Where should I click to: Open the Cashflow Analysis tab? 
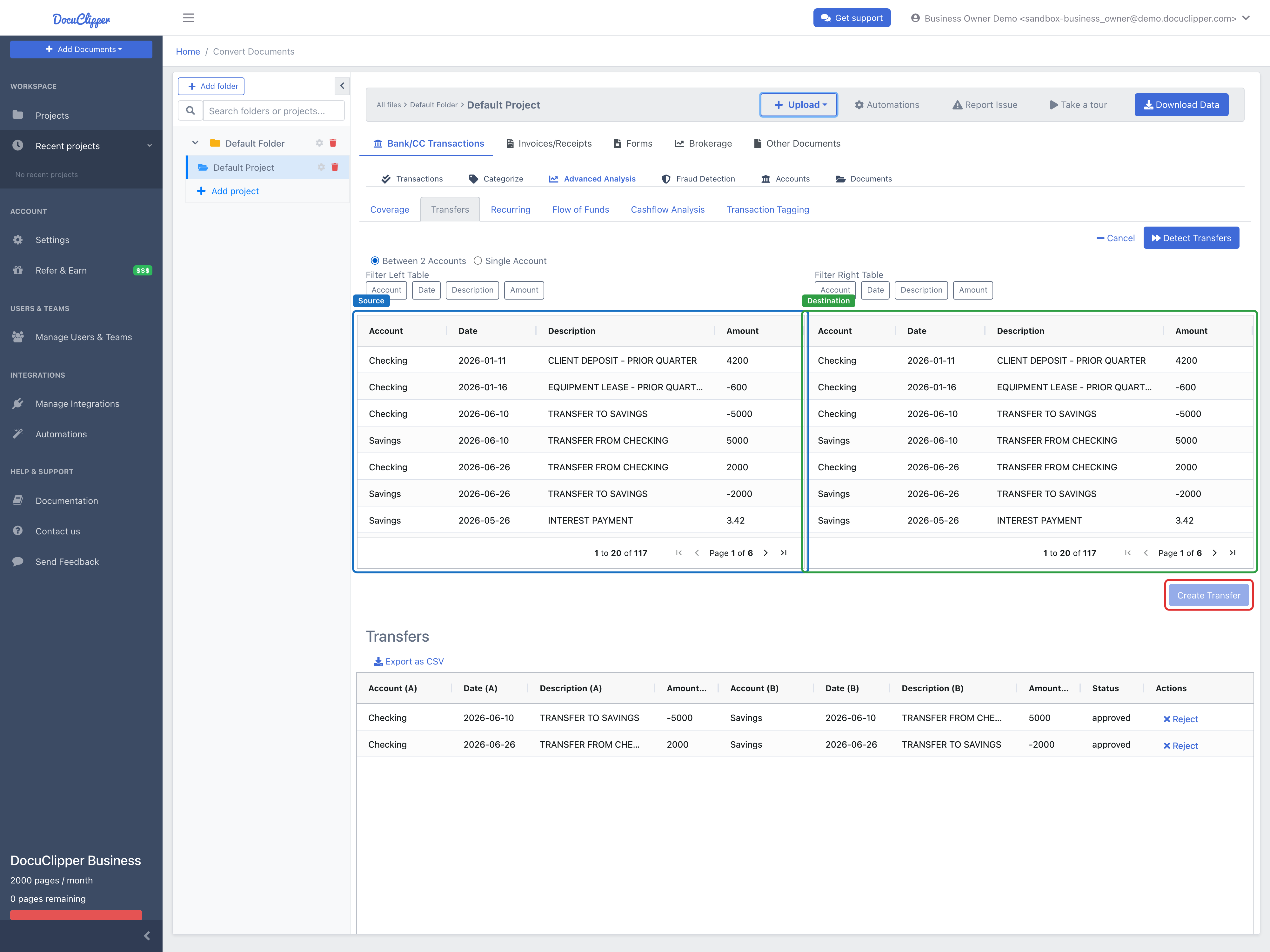click(667, 209)
